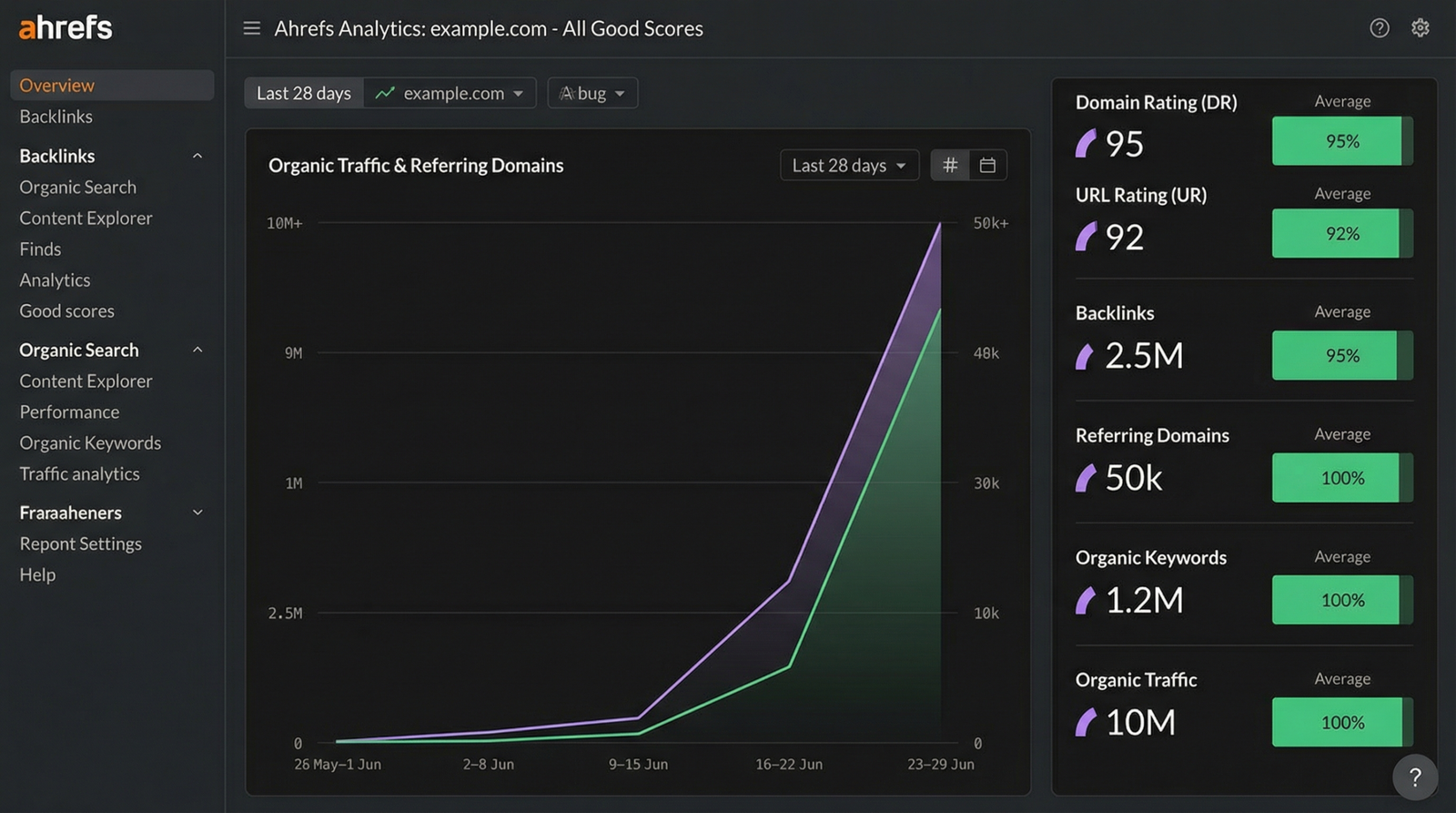Click the help circle icon in header
The width and height of the screenshot is (1456, 813).
1380,28
